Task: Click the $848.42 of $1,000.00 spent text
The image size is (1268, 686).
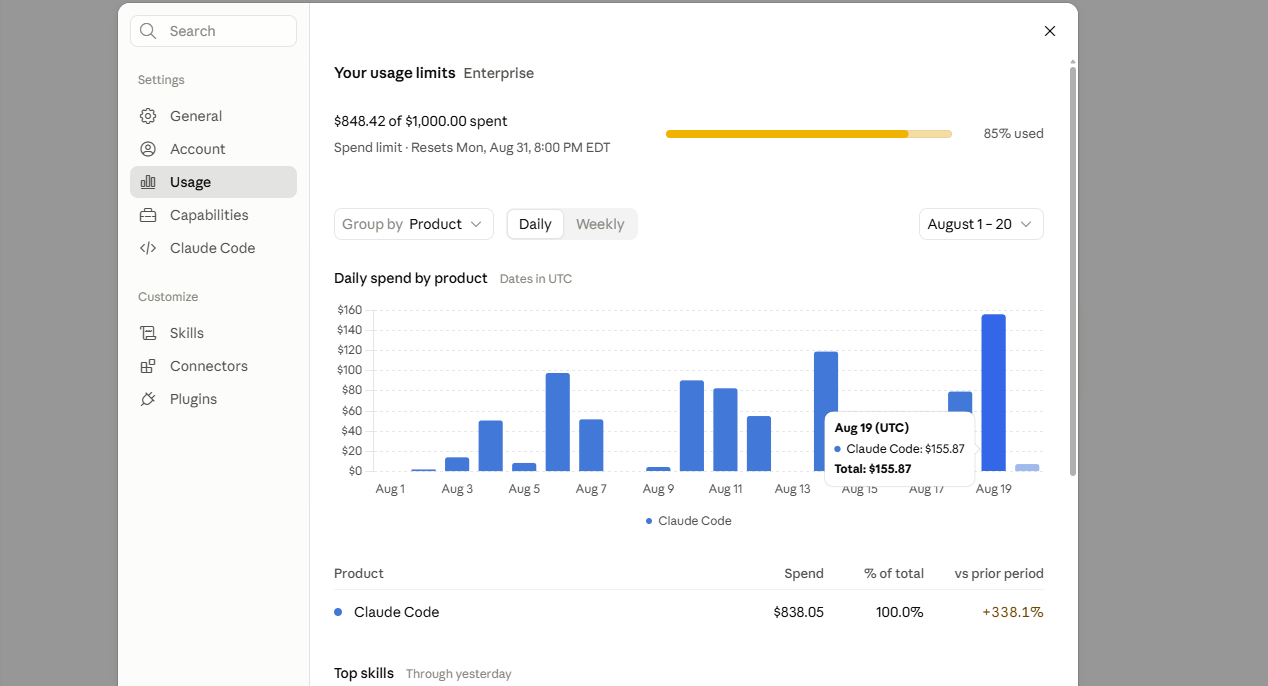Action: (x=421, y=121)
